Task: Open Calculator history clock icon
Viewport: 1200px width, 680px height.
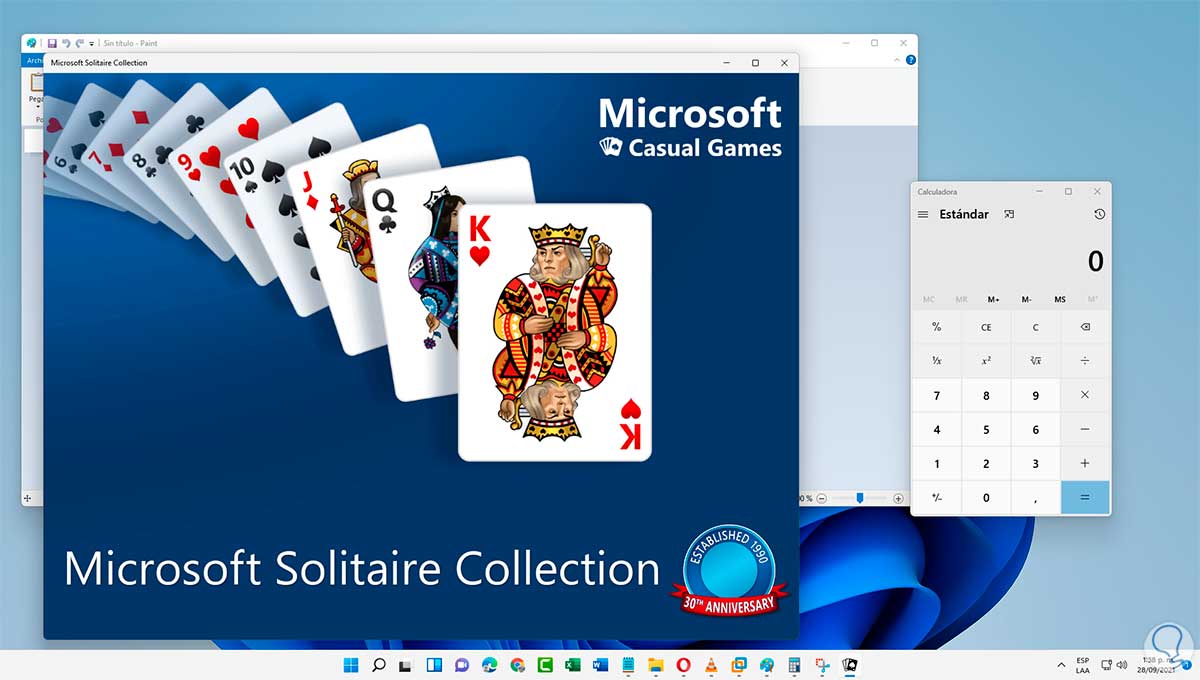Action: click(x=1099, y=214)
